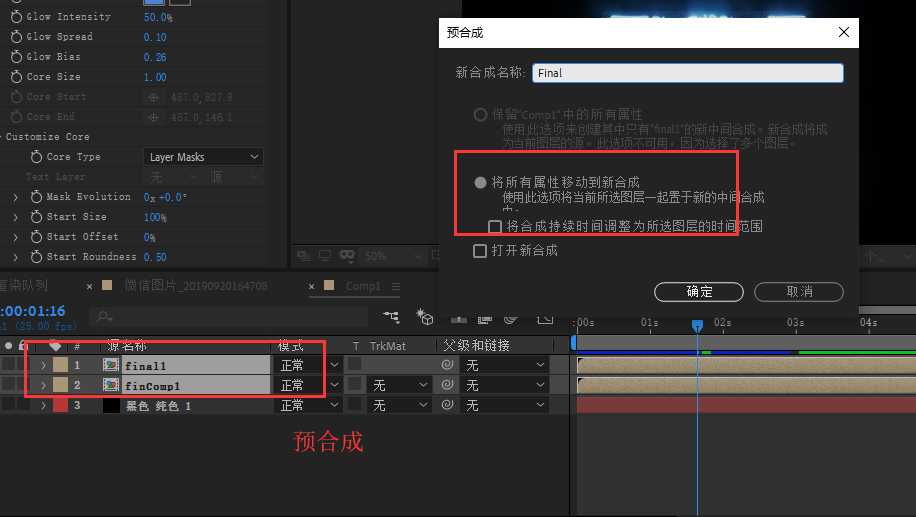
Task: Toggle visibility of layer 3 solid
Action: point(8,405)
